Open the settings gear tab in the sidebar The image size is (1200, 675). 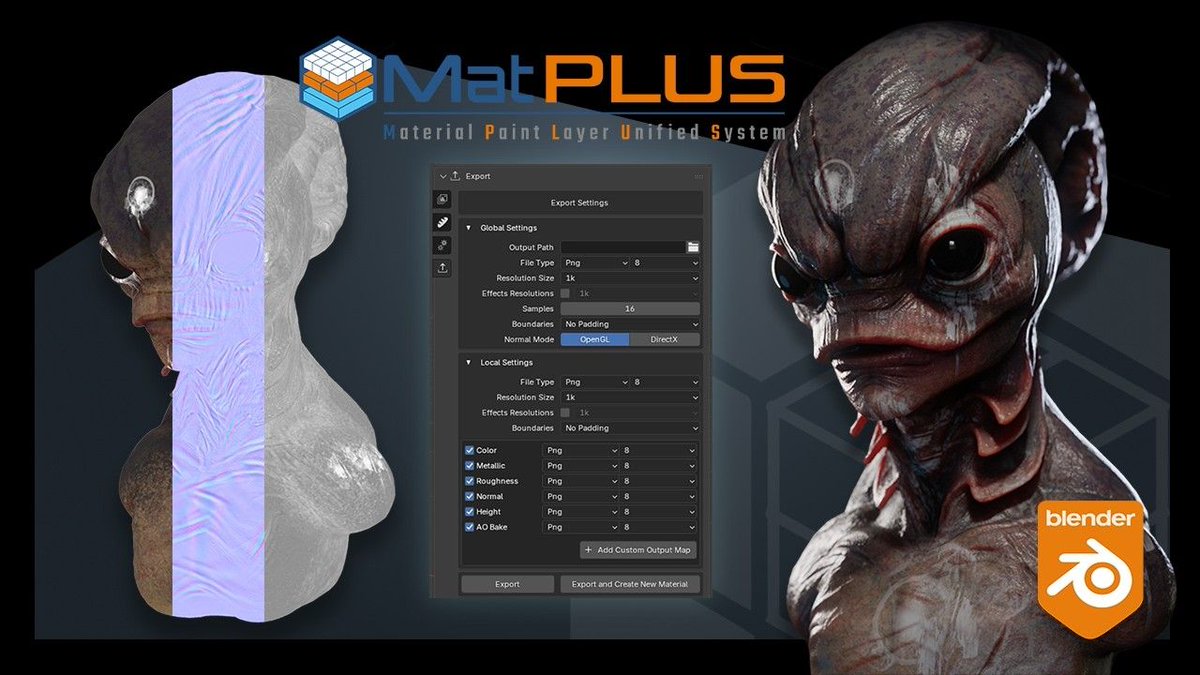pyautogui.click(x=441, y=246)
